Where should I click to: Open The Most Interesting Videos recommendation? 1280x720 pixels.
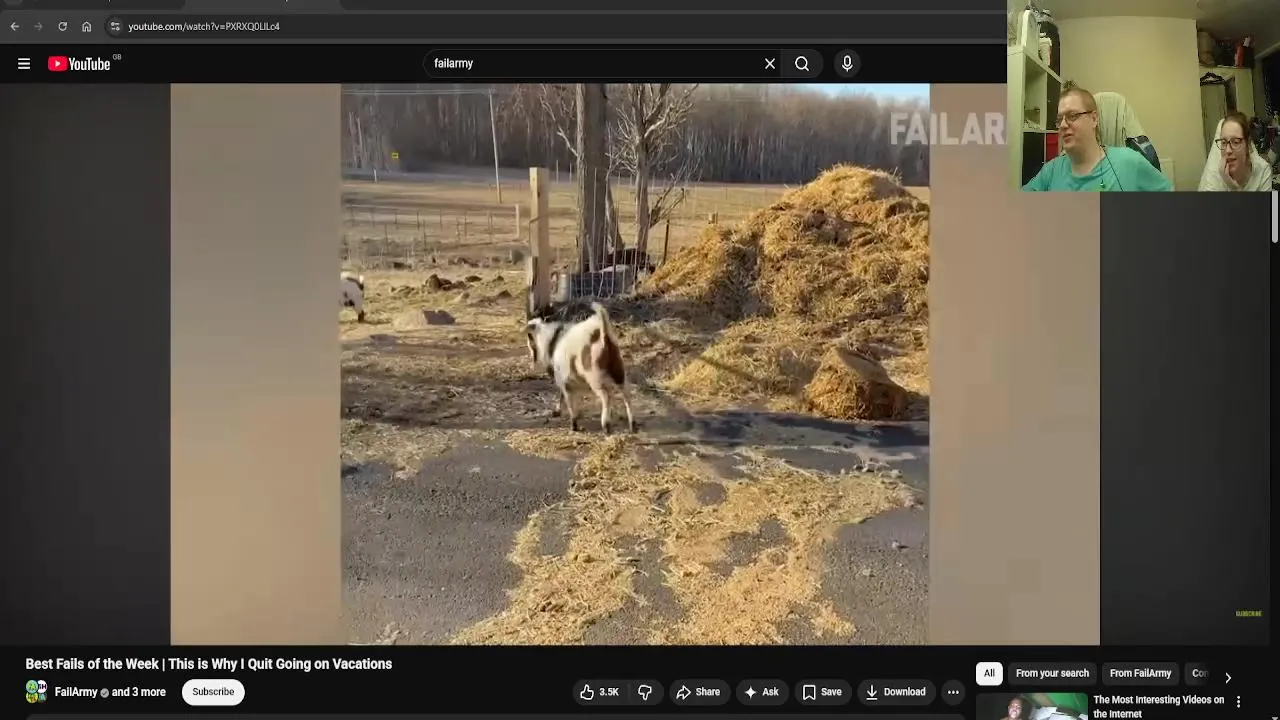coord(1158,706)
